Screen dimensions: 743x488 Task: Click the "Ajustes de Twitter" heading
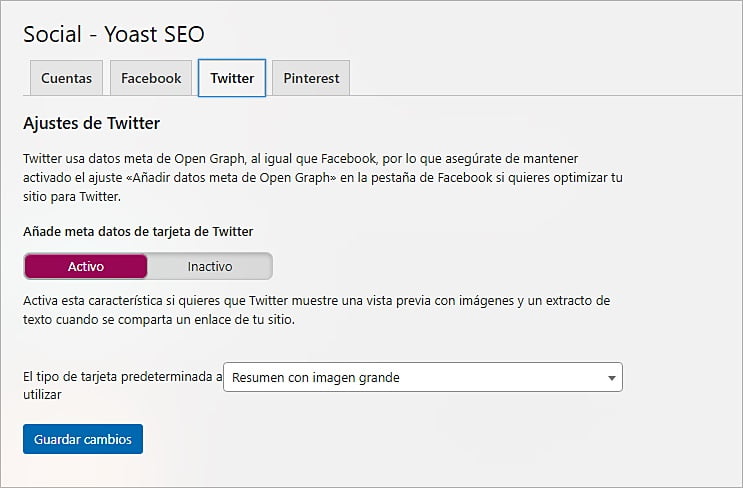92,124
